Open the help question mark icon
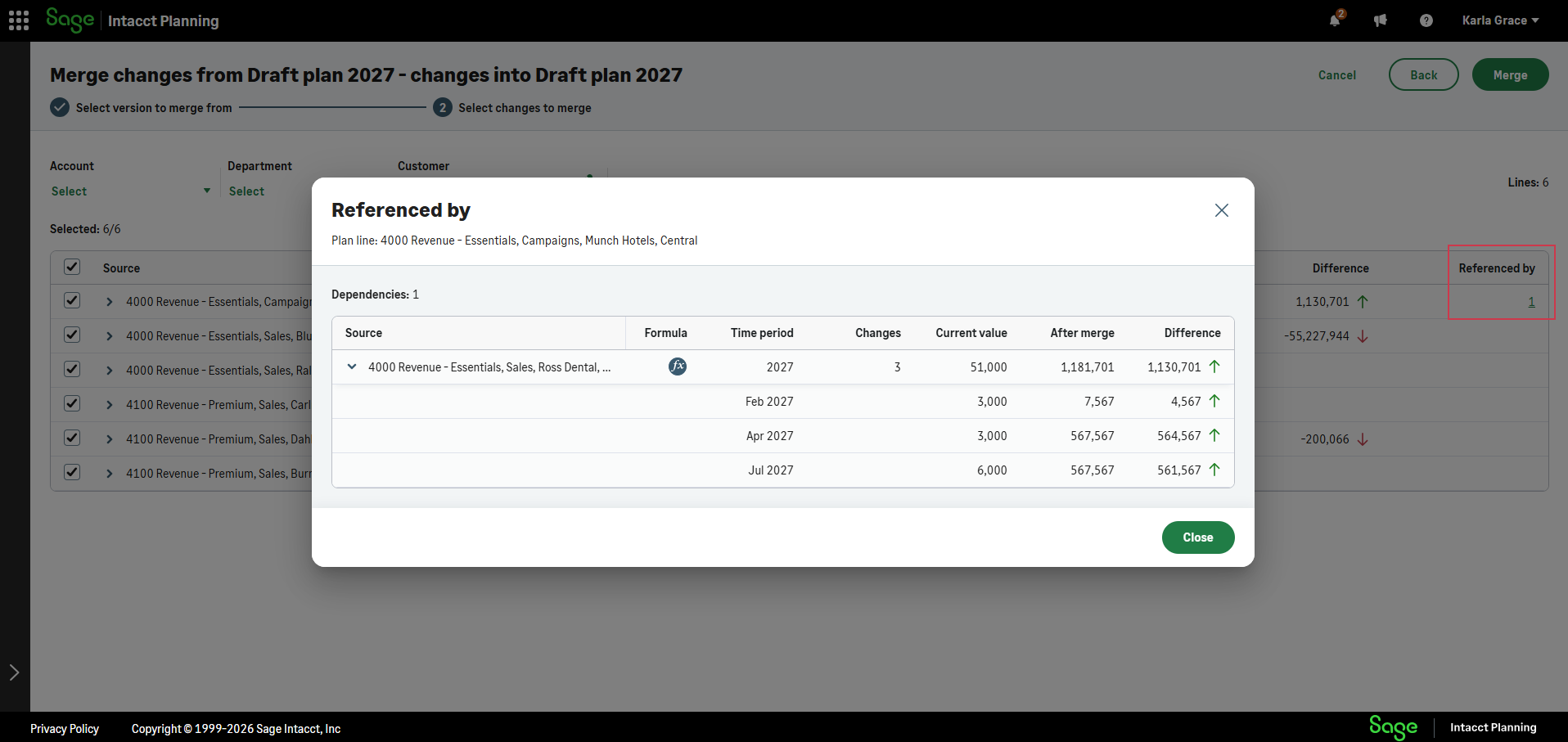The width and height of the screenshot is (1568, 742). pyautogui.click(x=1426, y=20)
